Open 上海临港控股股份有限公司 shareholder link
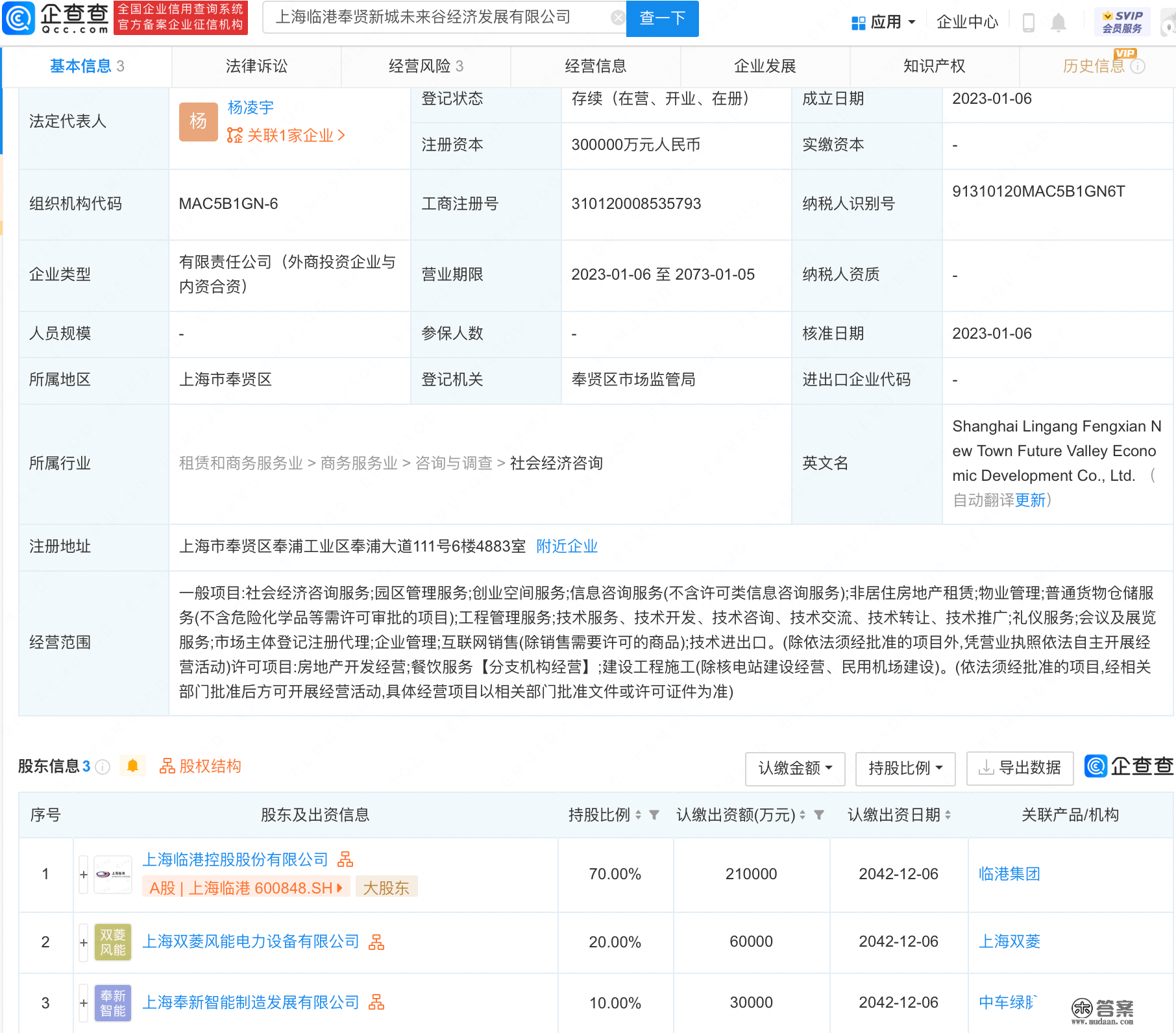Viewport: 1176px width, 1033px height. click(235, 860)
